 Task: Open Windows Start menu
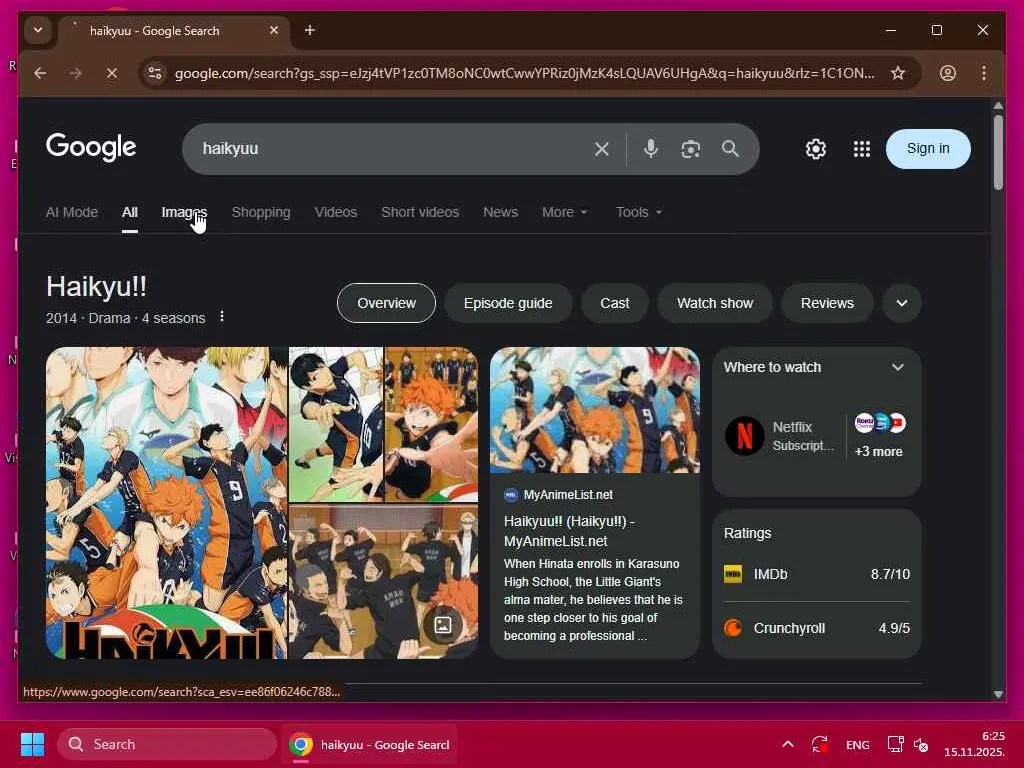(32, 744)
